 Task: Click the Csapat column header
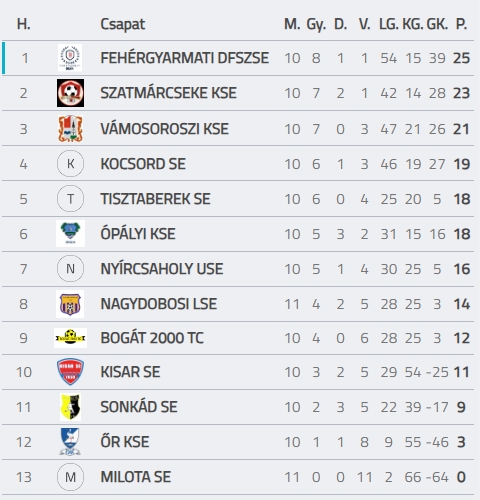coord(123,24)
